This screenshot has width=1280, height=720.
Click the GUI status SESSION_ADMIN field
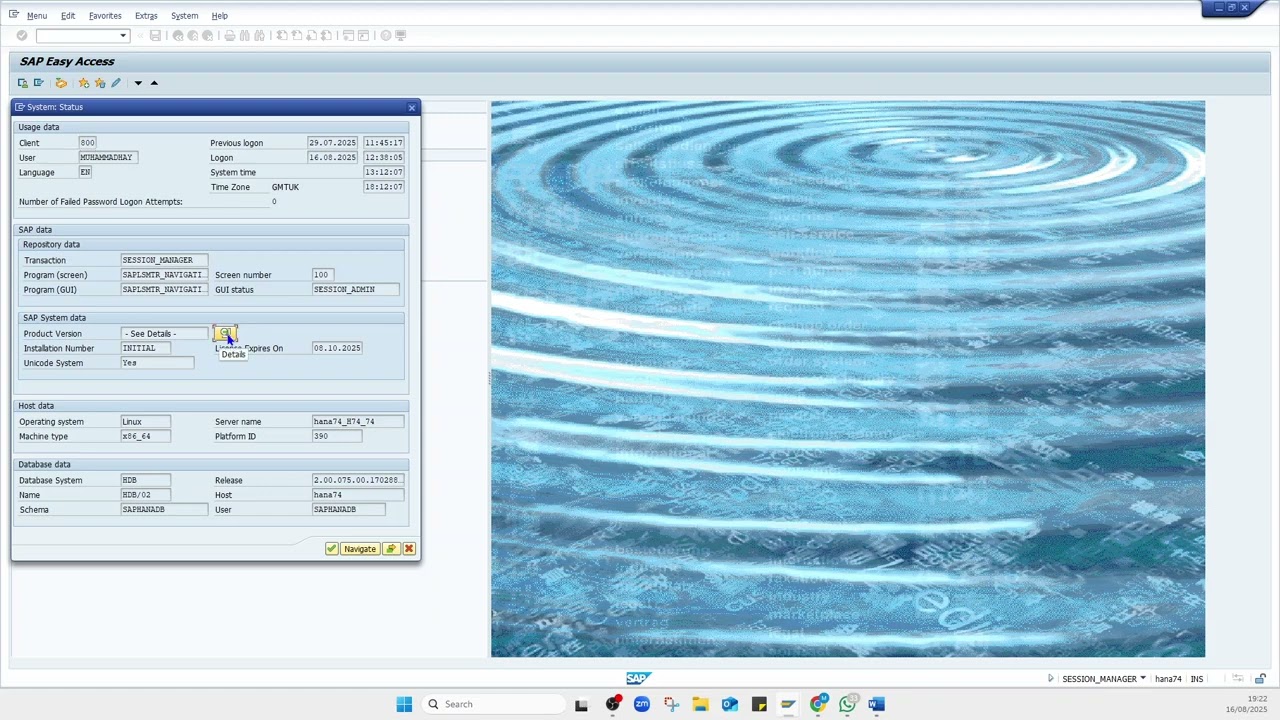tap(355, 289)
